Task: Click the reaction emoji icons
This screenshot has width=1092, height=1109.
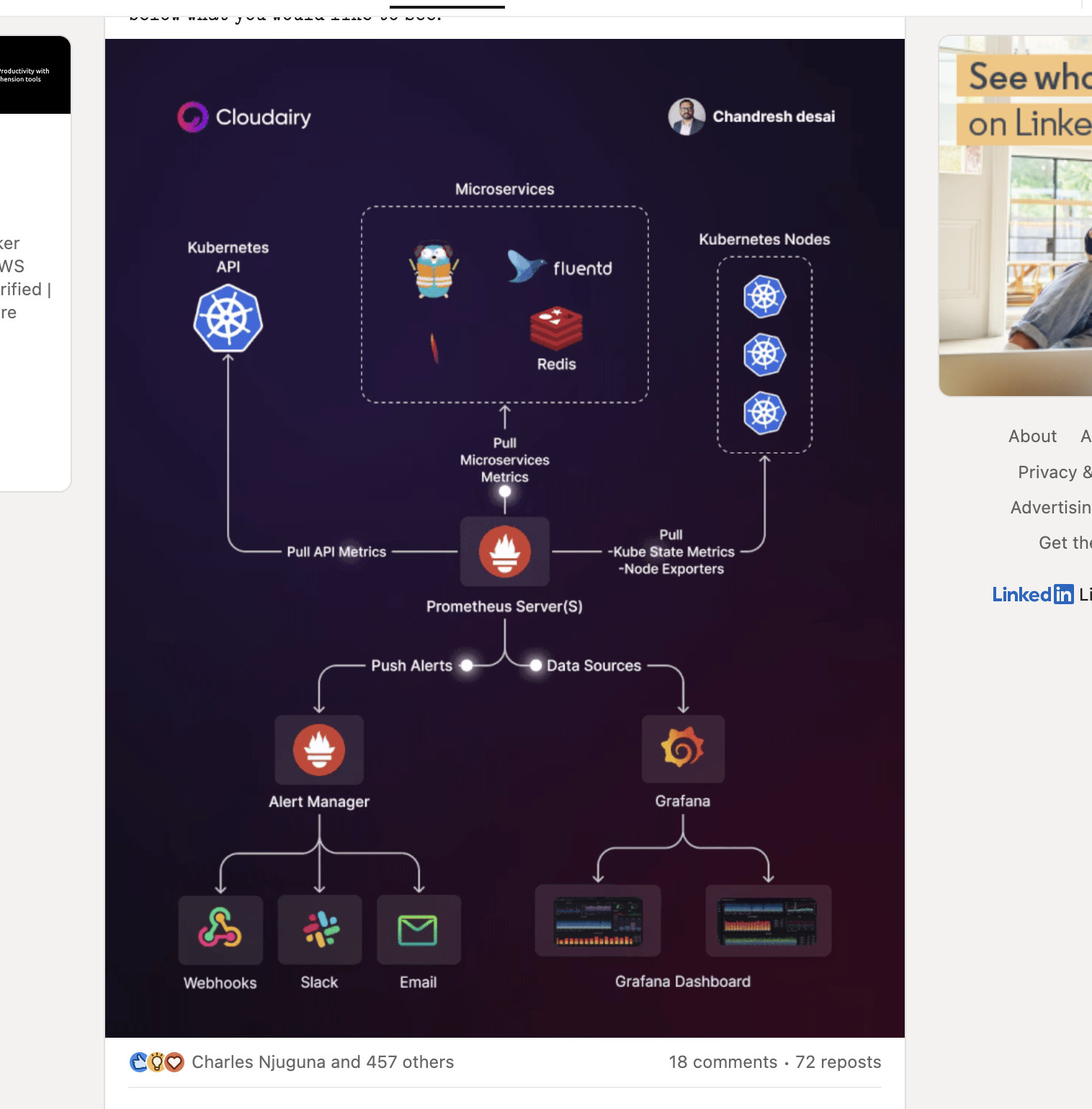Action: [x=157, y=1062]
